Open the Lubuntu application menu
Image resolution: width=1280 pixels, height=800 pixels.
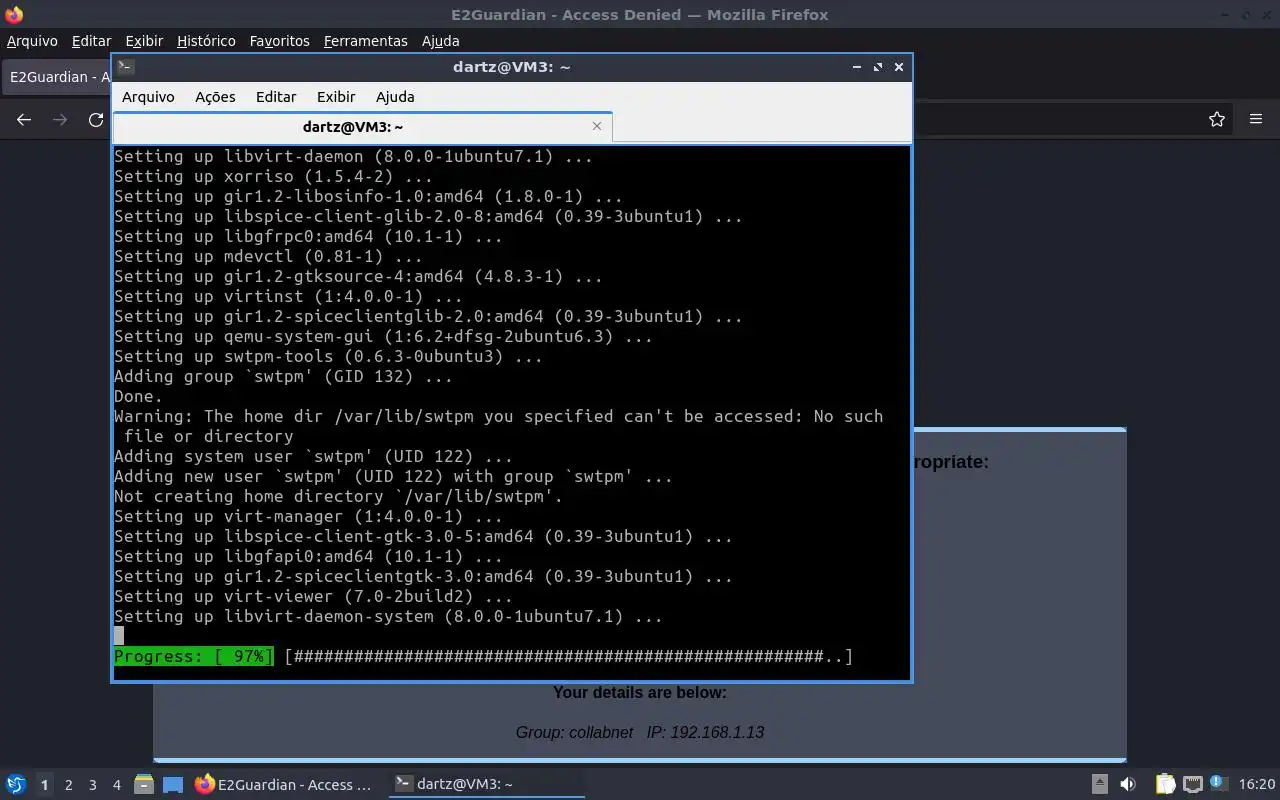15,785
